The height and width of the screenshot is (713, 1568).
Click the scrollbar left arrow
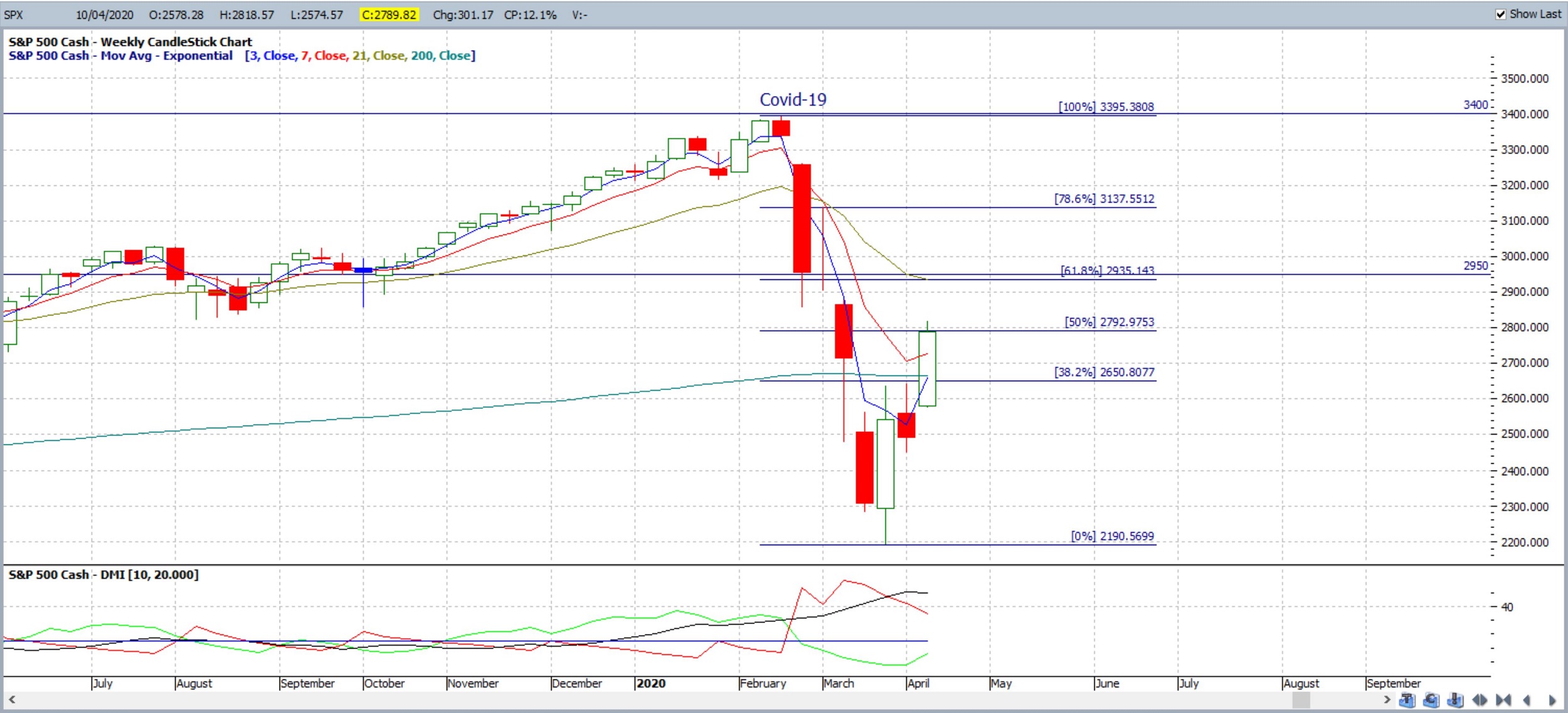coord(11,699)
